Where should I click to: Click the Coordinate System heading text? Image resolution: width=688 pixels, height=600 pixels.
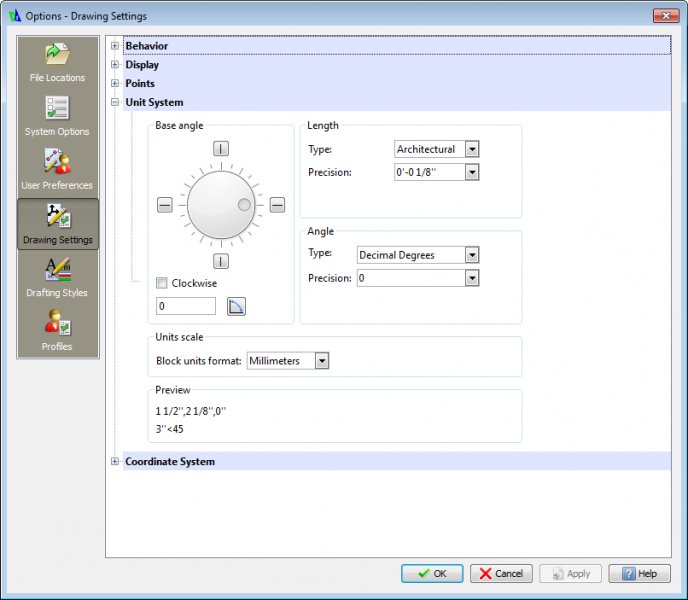[x=170, y=461]
